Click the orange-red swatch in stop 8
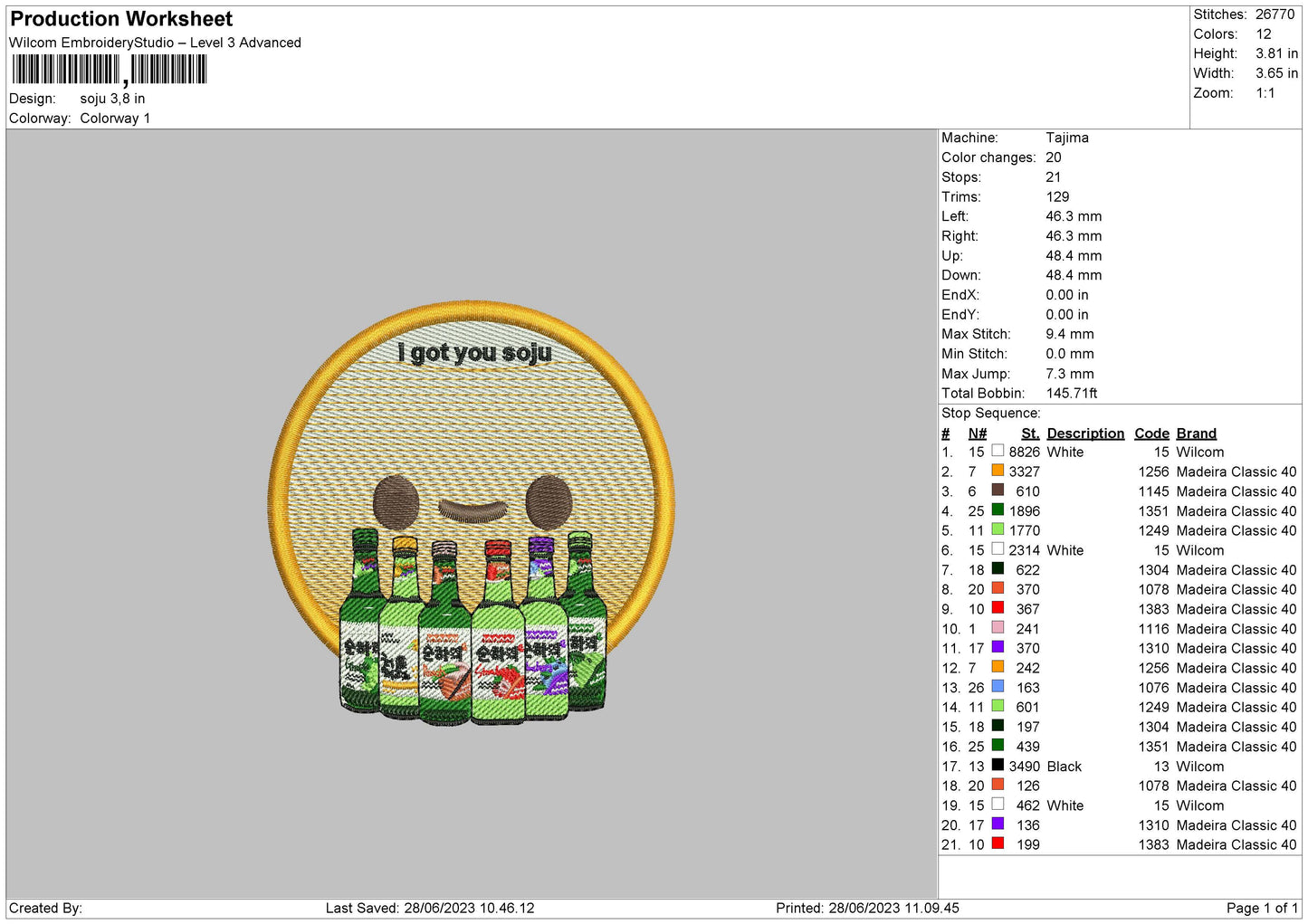 coord(998,588)
